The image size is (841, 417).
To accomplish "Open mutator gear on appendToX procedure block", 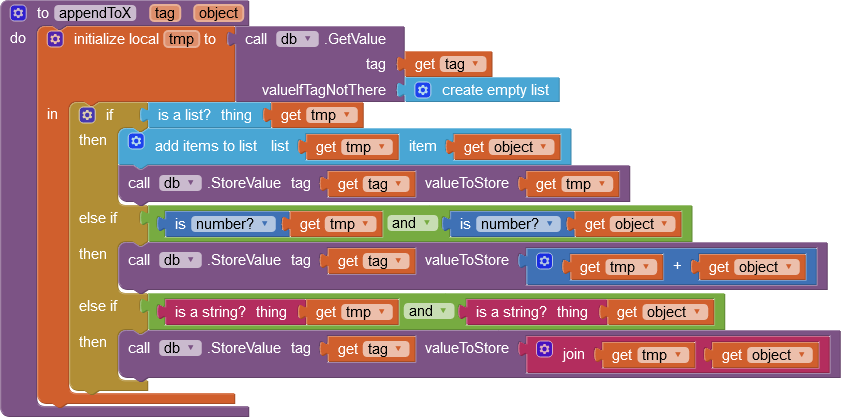I will 18,13.
